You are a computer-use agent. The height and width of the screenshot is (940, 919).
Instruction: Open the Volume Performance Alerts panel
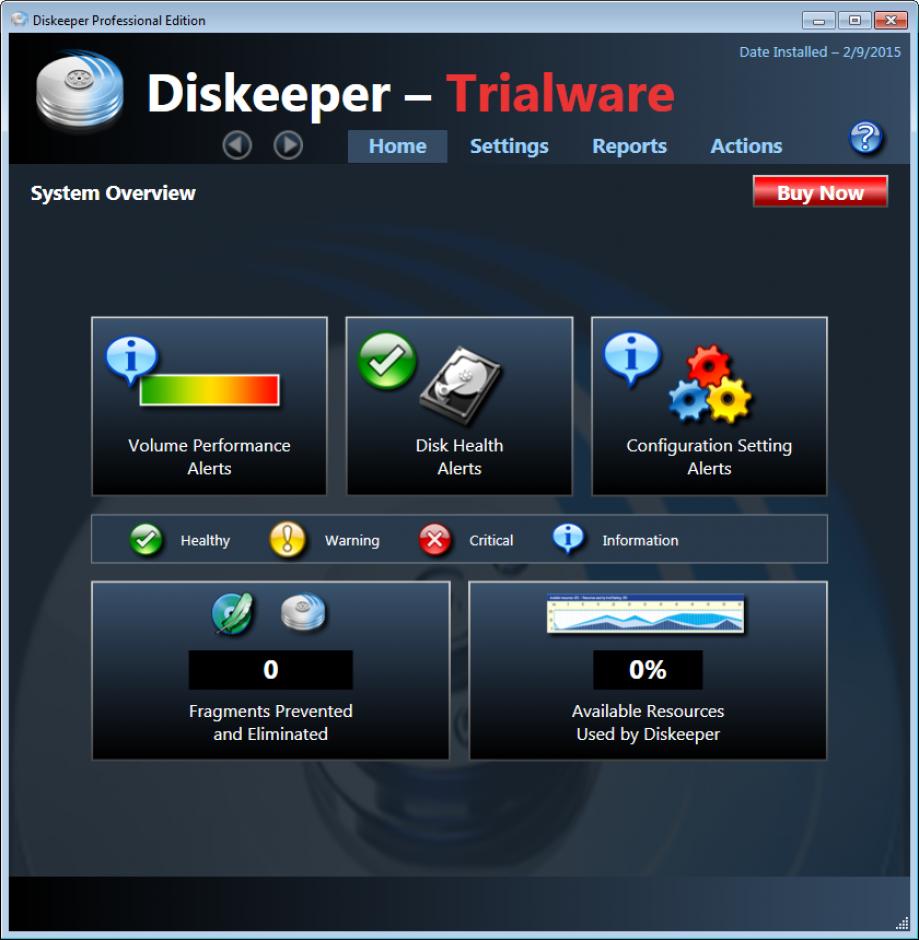point(209,406)
